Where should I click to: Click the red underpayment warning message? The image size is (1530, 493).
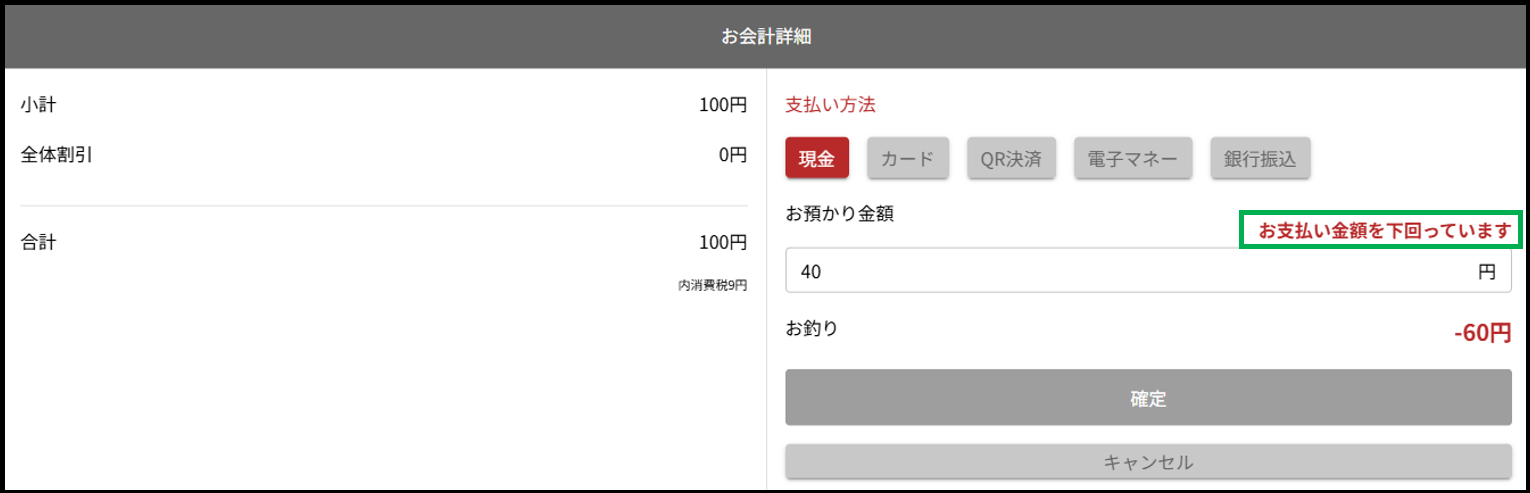pos(1382,231)
